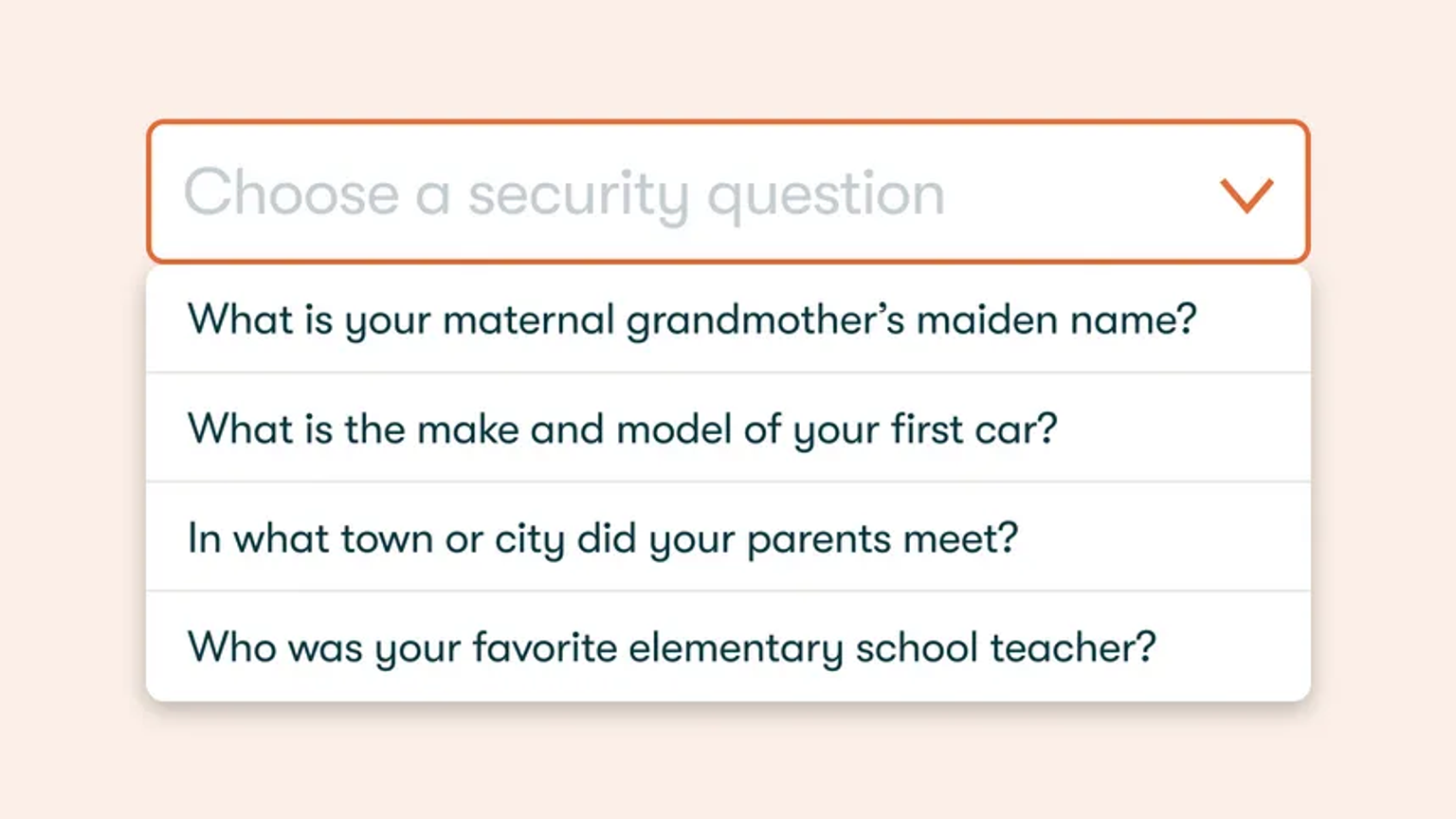
Task: Choose 'Who was your favorite elementary school teacher?'
Action: tap(728, 646)
